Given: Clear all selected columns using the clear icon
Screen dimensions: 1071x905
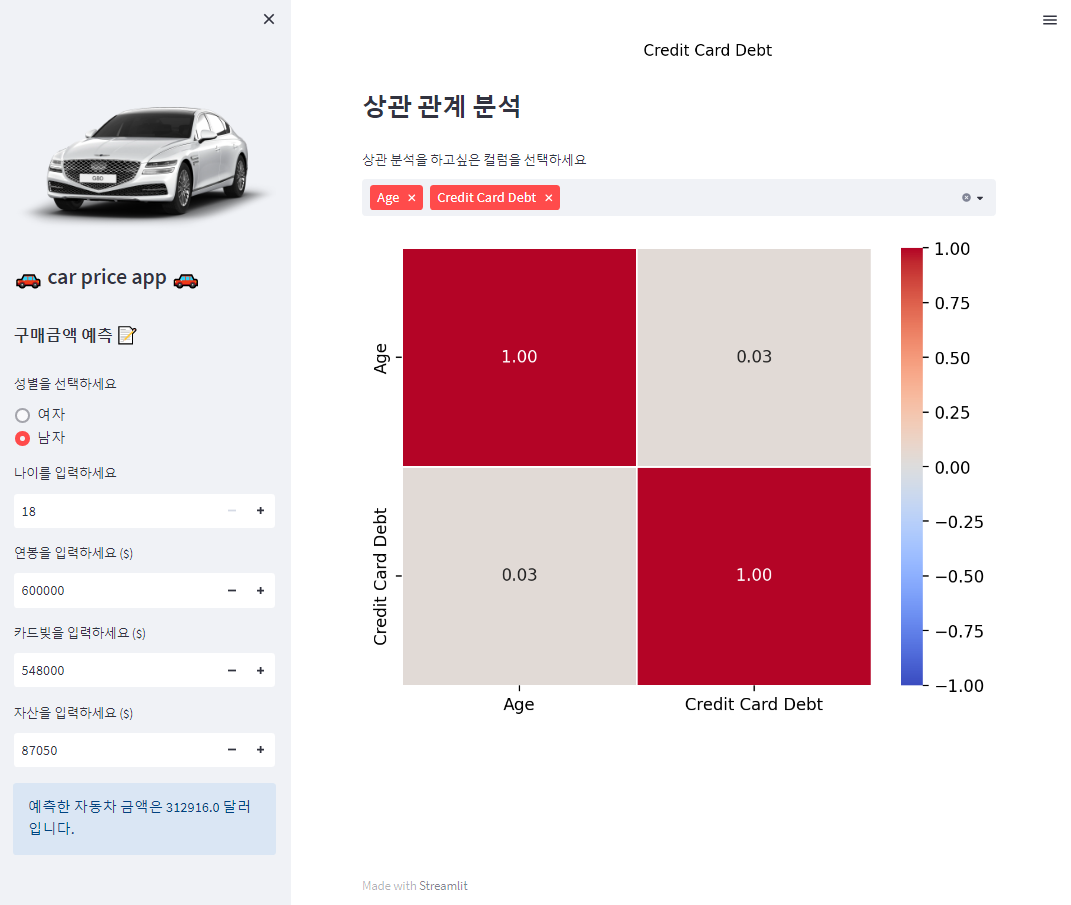Looking at the screenshot, I should 965,197.
